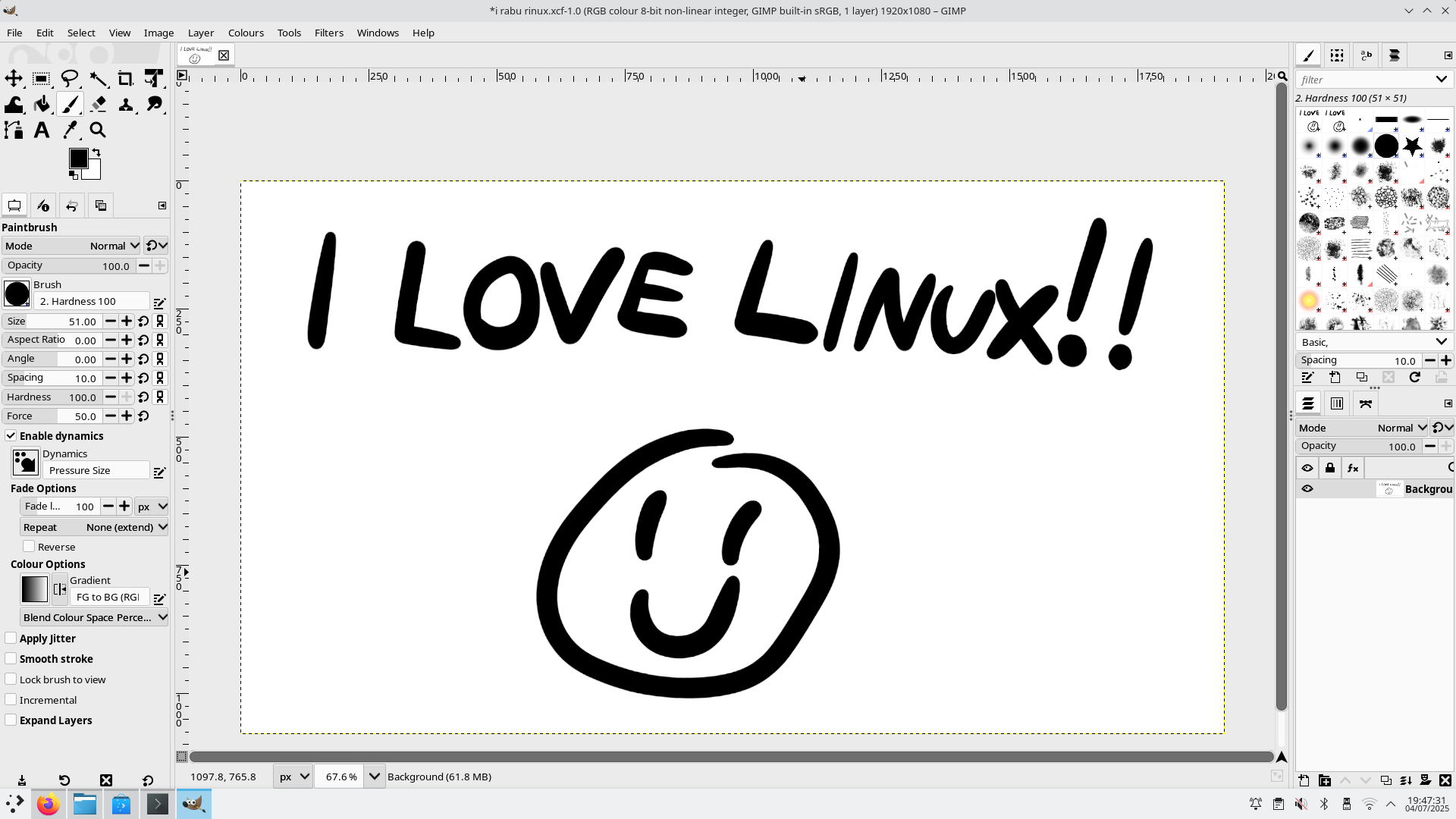Enable Expand Layers checkbox

pyautogui.click(x=11, y=720)
